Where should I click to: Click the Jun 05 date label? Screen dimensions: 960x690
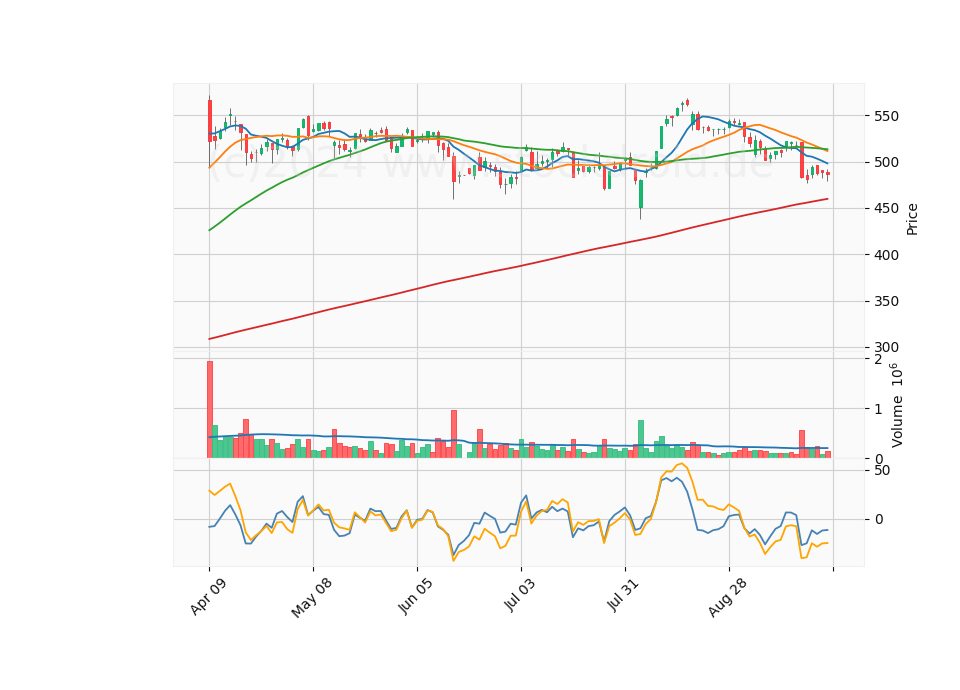coord(415,596)
